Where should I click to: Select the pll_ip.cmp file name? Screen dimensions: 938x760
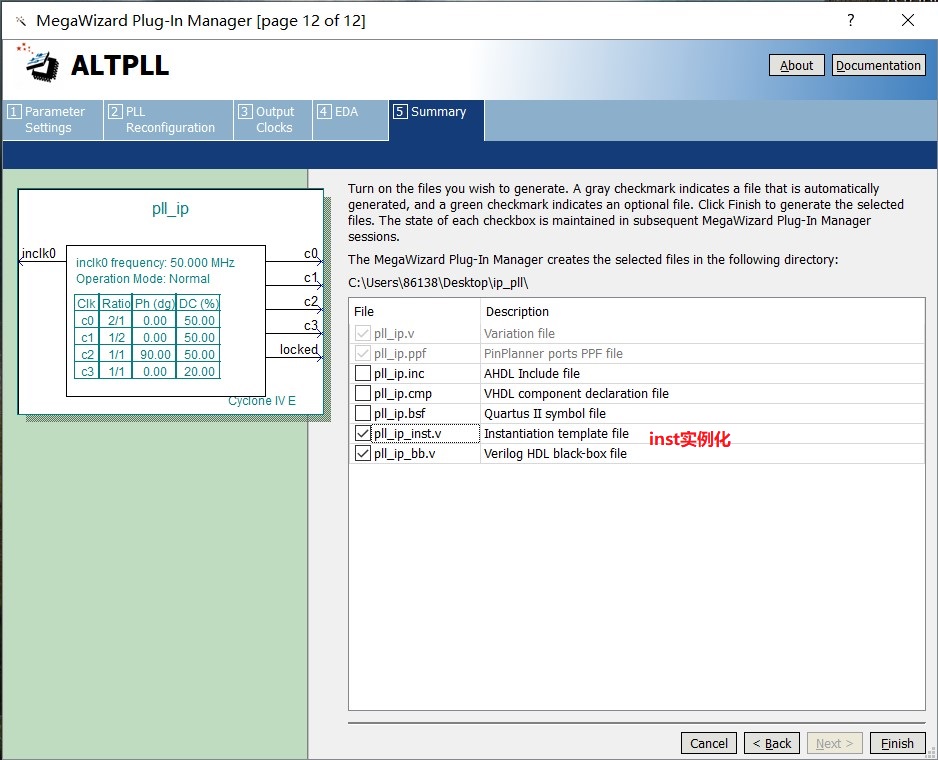coord(403,394)
